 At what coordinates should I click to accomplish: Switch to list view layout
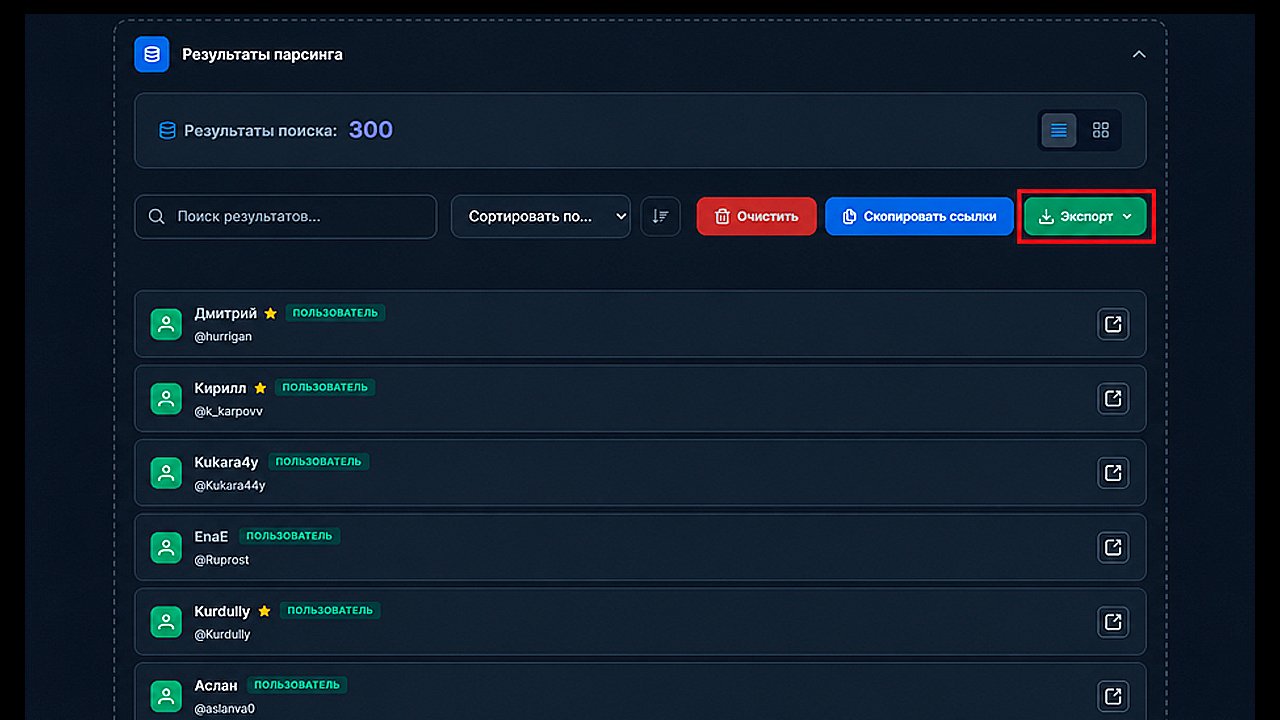click(1059, 130)
